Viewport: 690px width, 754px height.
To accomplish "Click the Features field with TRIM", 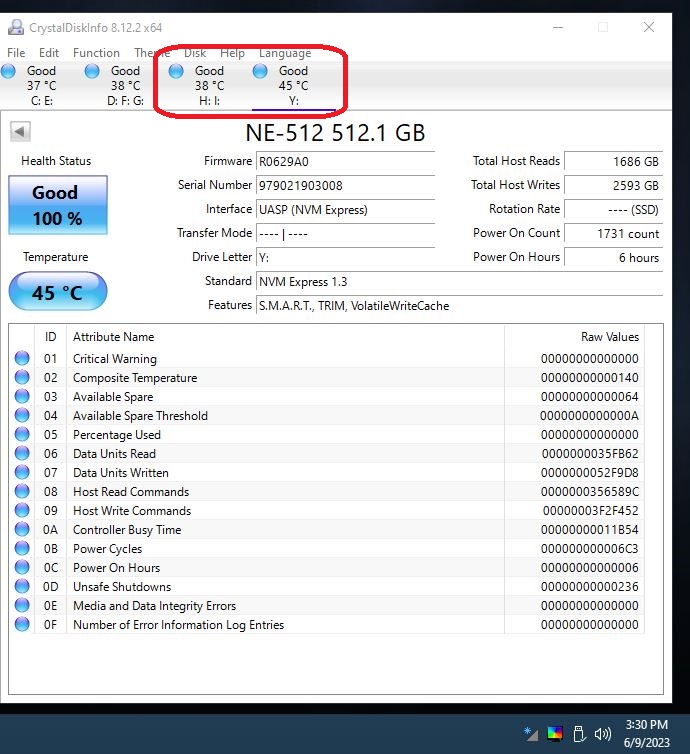I will click(459, 306).
